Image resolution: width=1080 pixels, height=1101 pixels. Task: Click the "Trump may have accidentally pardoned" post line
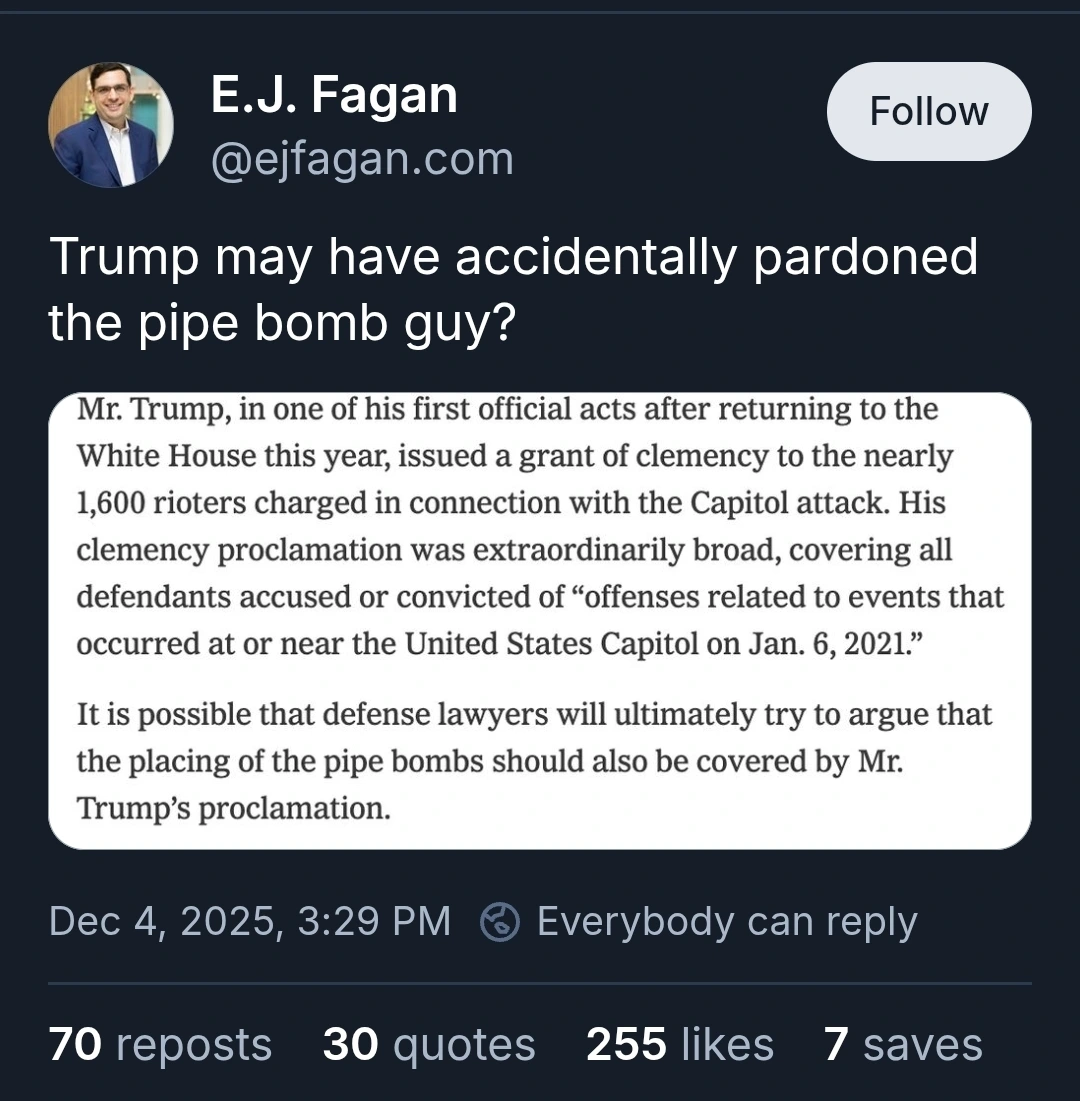513,257
